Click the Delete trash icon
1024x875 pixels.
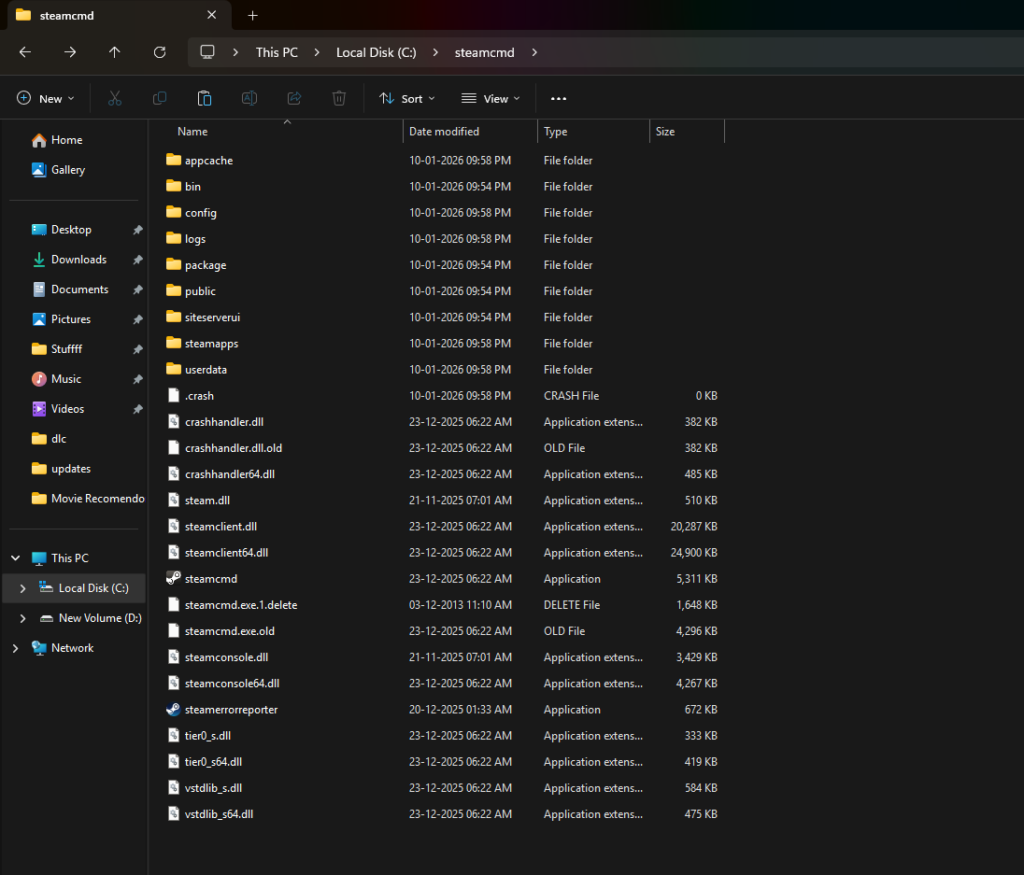(339, 98)
